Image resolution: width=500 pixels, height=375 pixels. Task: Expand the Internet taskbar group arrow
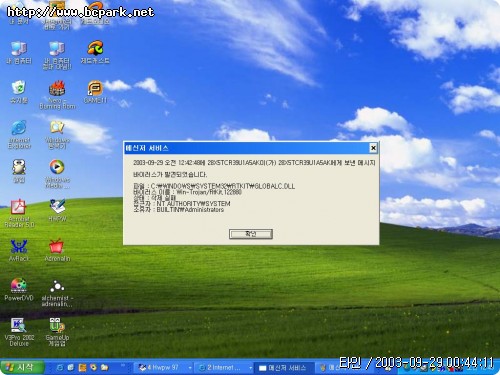pyautogui.click(x=250, y=368)
